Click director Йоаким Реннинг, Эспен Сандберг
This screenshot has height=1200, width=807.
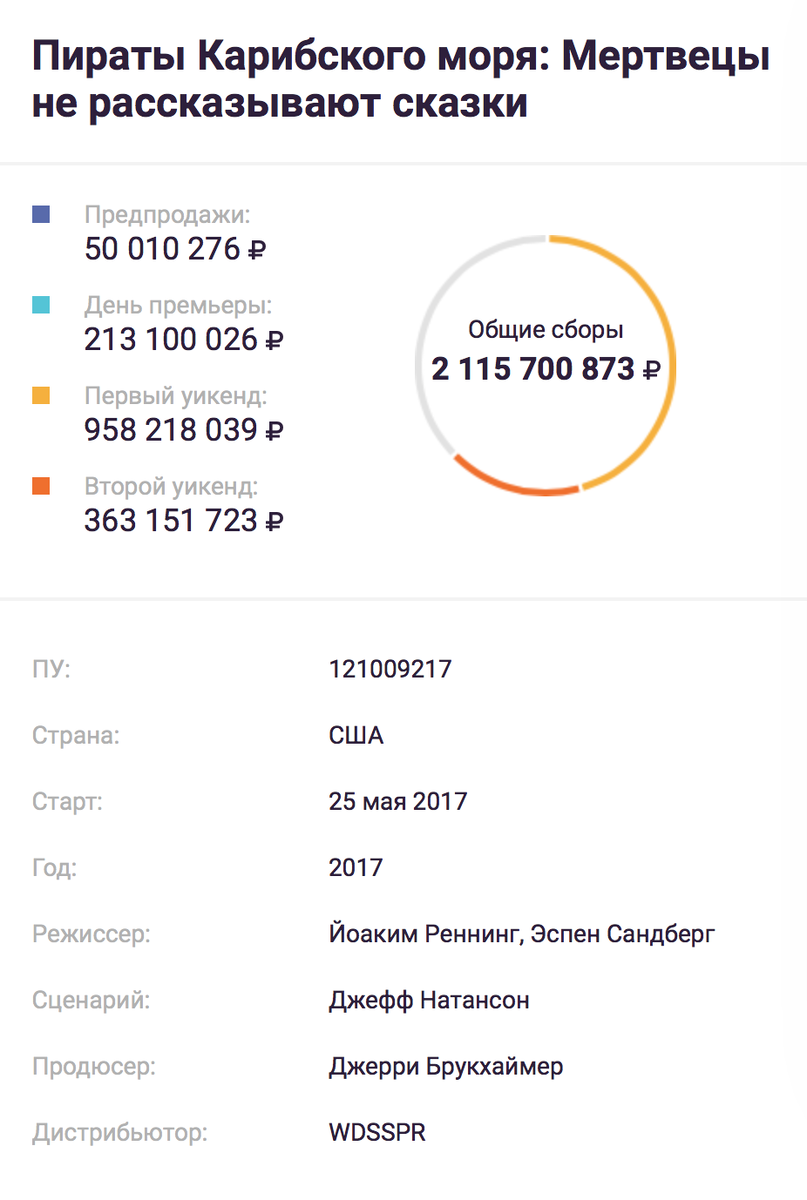522,934
